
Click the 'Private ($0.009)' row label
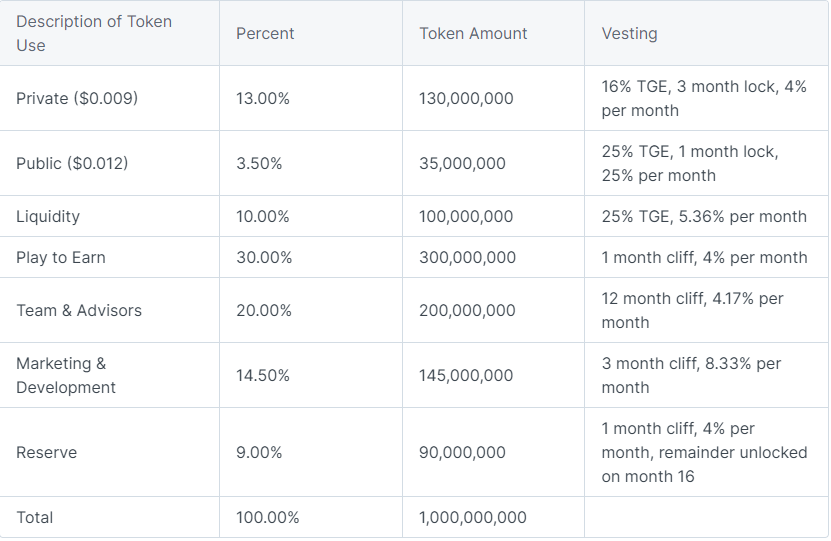pos(77,98)
